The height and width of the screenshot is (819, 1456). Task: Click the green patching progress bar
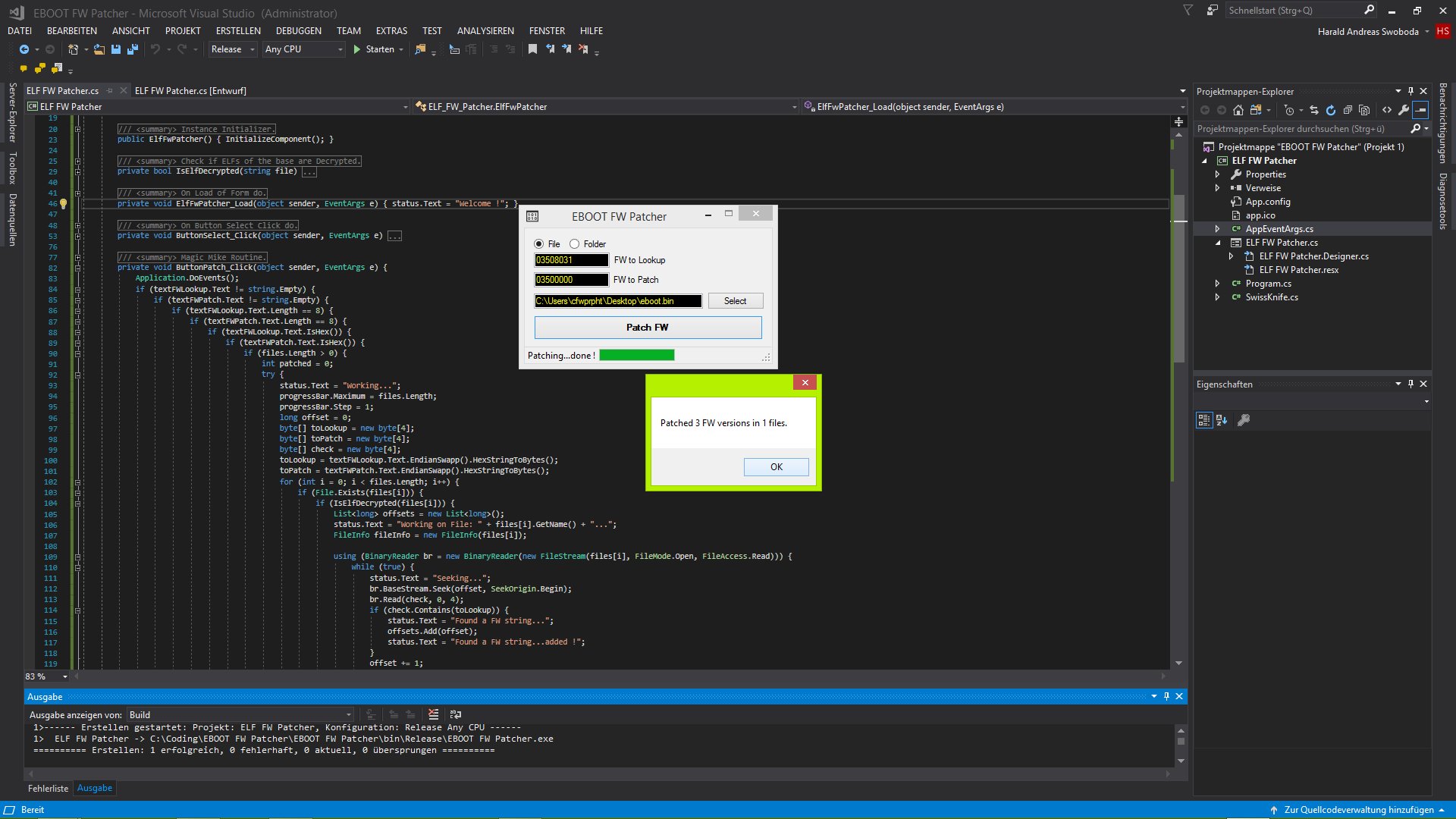tap(637, 356)
